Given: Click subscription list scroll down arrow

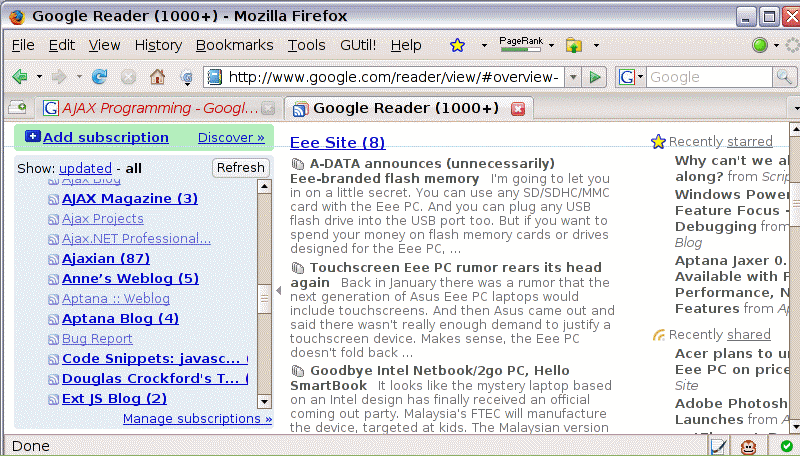Looking at the screenshot, I should click(264, 401).
